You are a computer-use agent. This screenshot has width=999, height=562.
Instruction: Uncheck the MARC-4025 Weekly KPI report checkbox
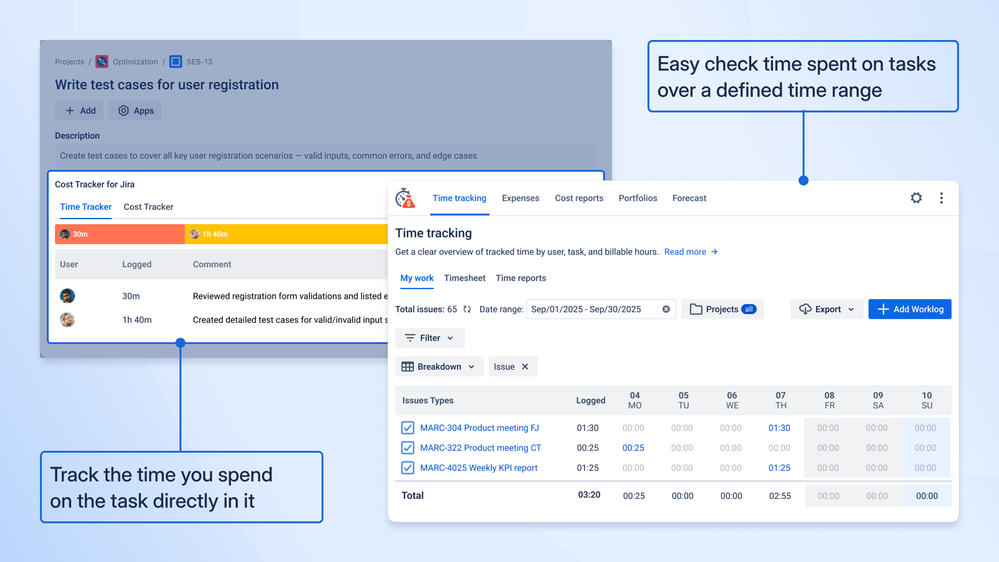point(408,468)
